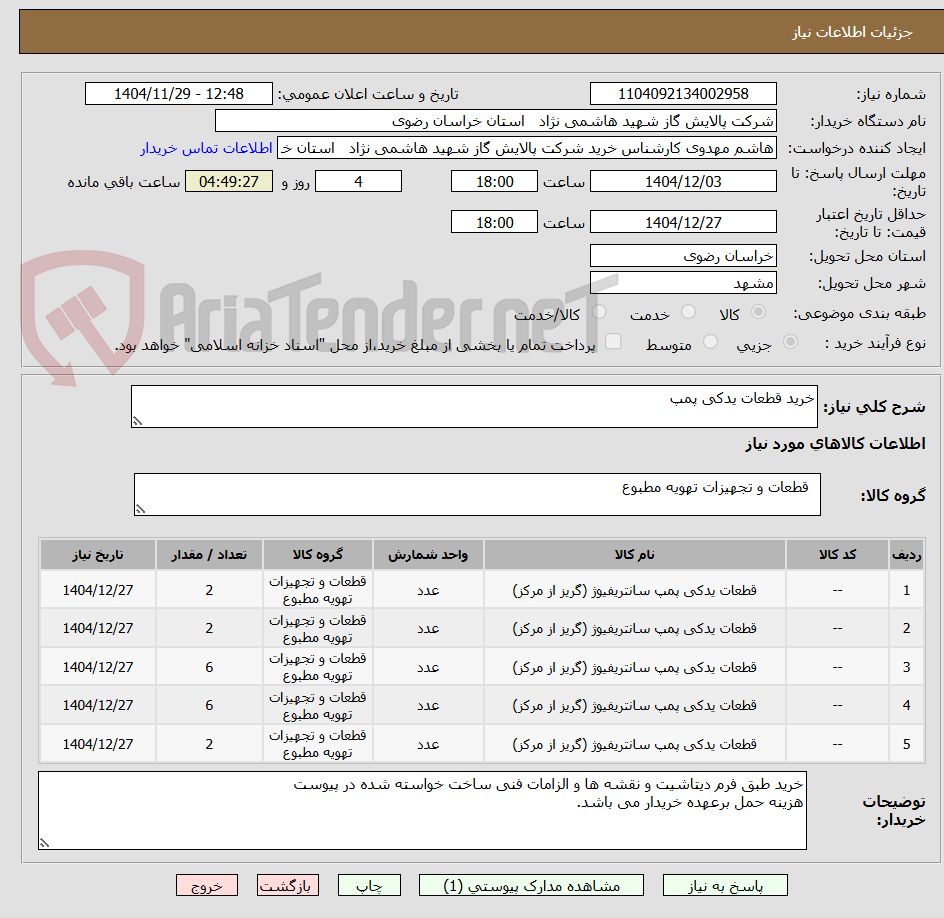Click item name in table row 5
944x918 pixels.
pos(635,744)
